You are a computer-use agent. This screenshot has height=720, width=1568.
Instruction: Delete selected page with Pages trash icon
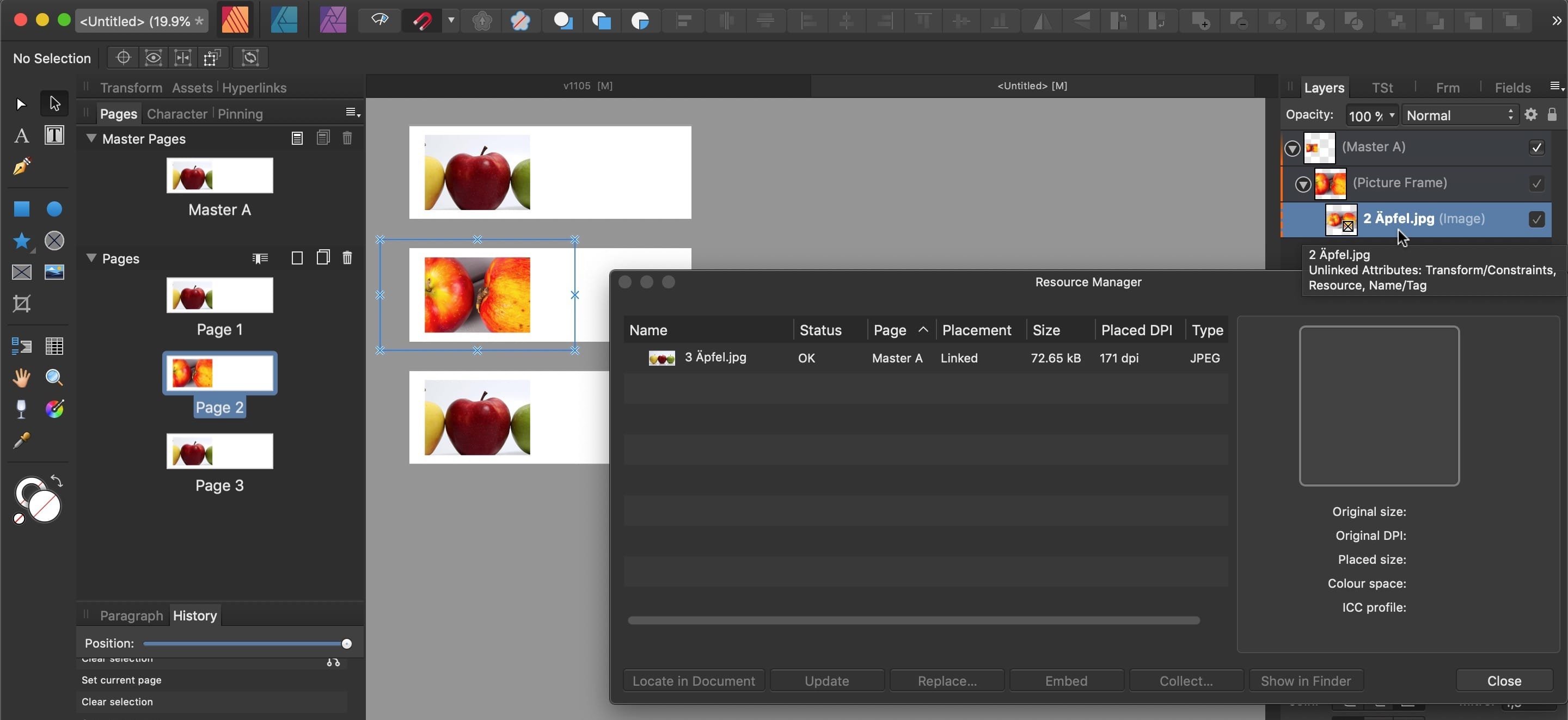click(347, 258)
